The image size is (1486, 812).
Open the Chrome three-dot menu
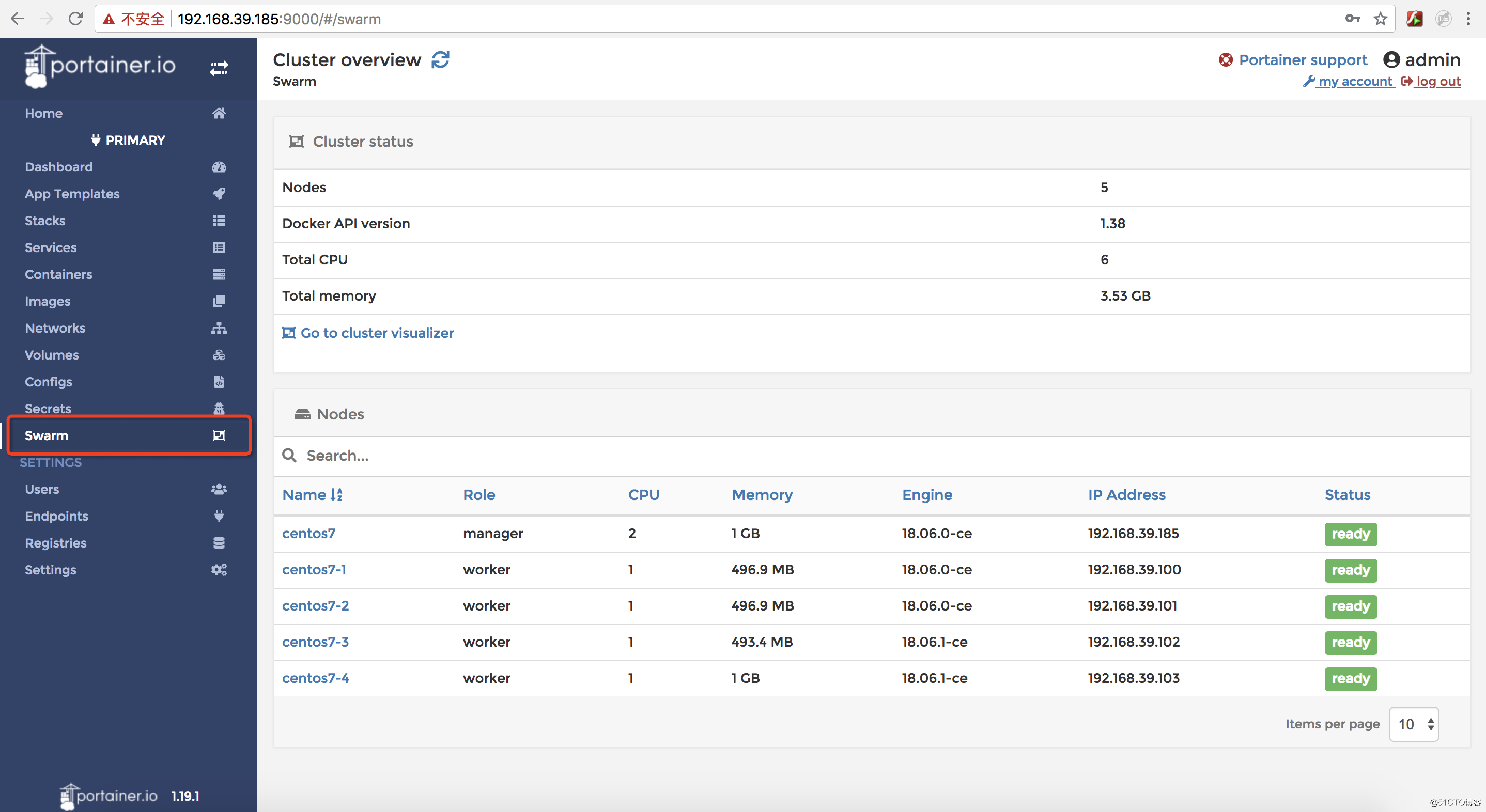[1468, 19]
